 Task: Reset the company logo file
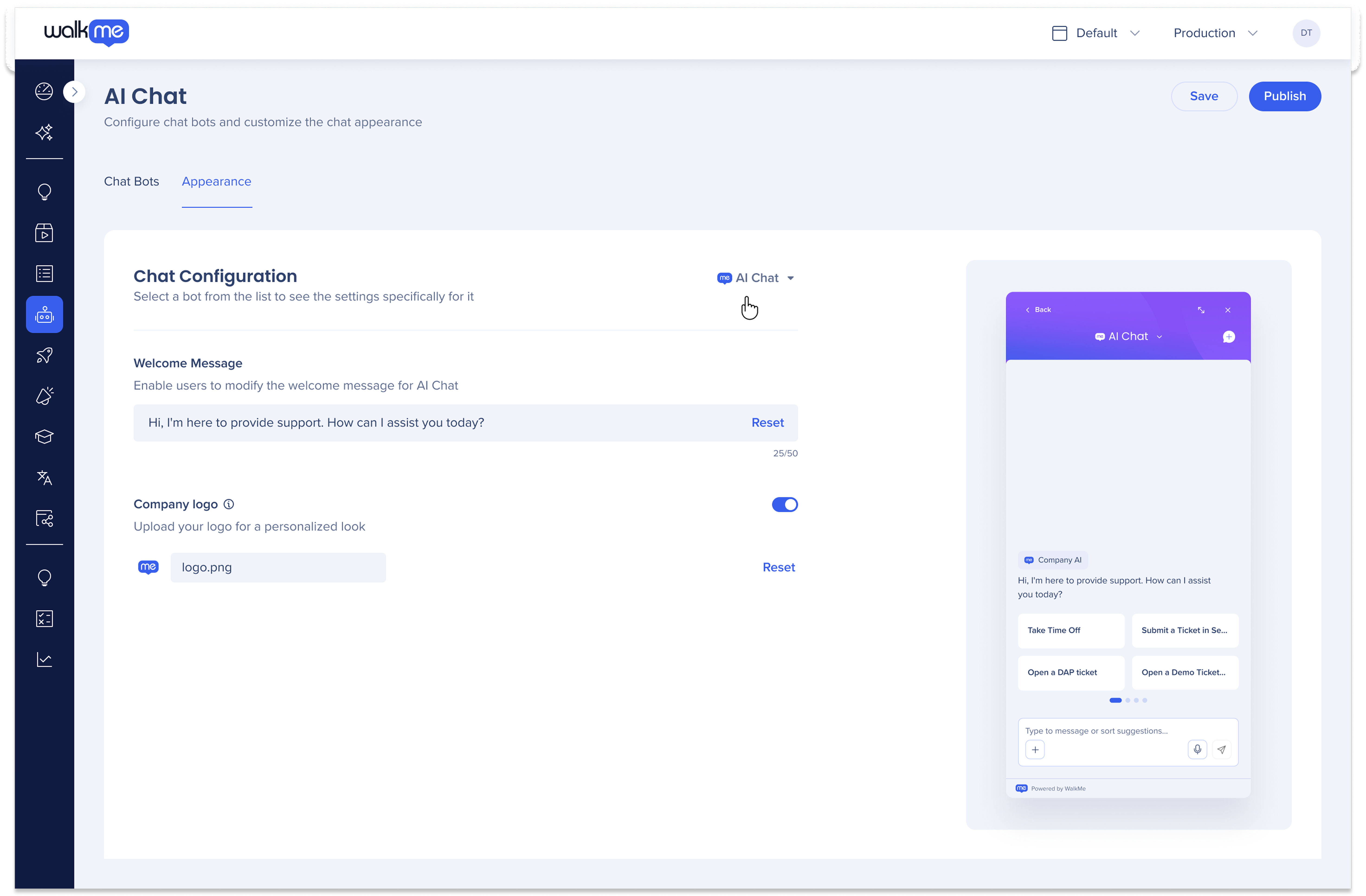coord(778,567)
